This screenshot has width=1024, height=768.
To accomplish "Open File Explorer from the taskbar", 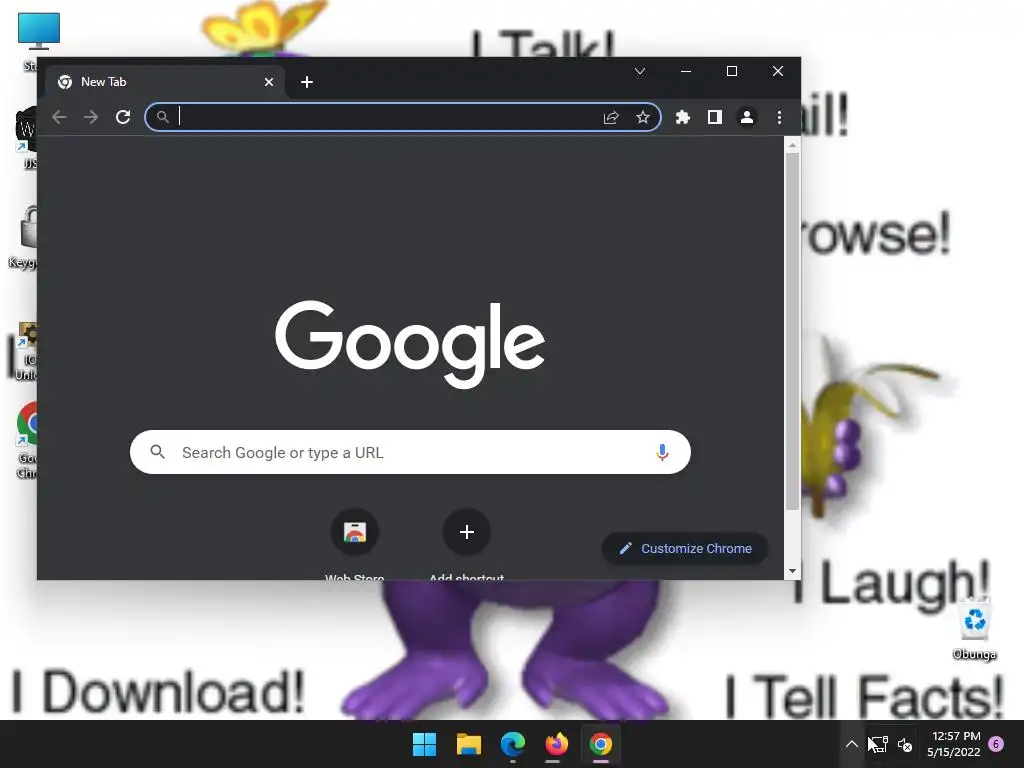I will click(469, 744).
